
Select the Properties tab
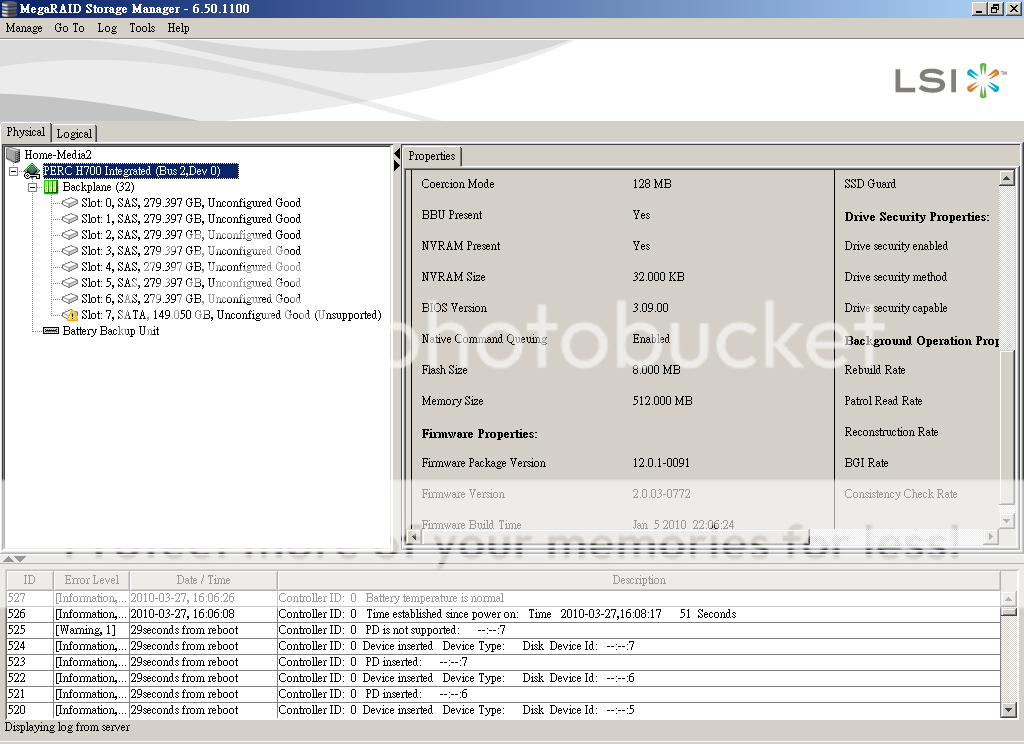pyautogui.click(x=432, y=156)
